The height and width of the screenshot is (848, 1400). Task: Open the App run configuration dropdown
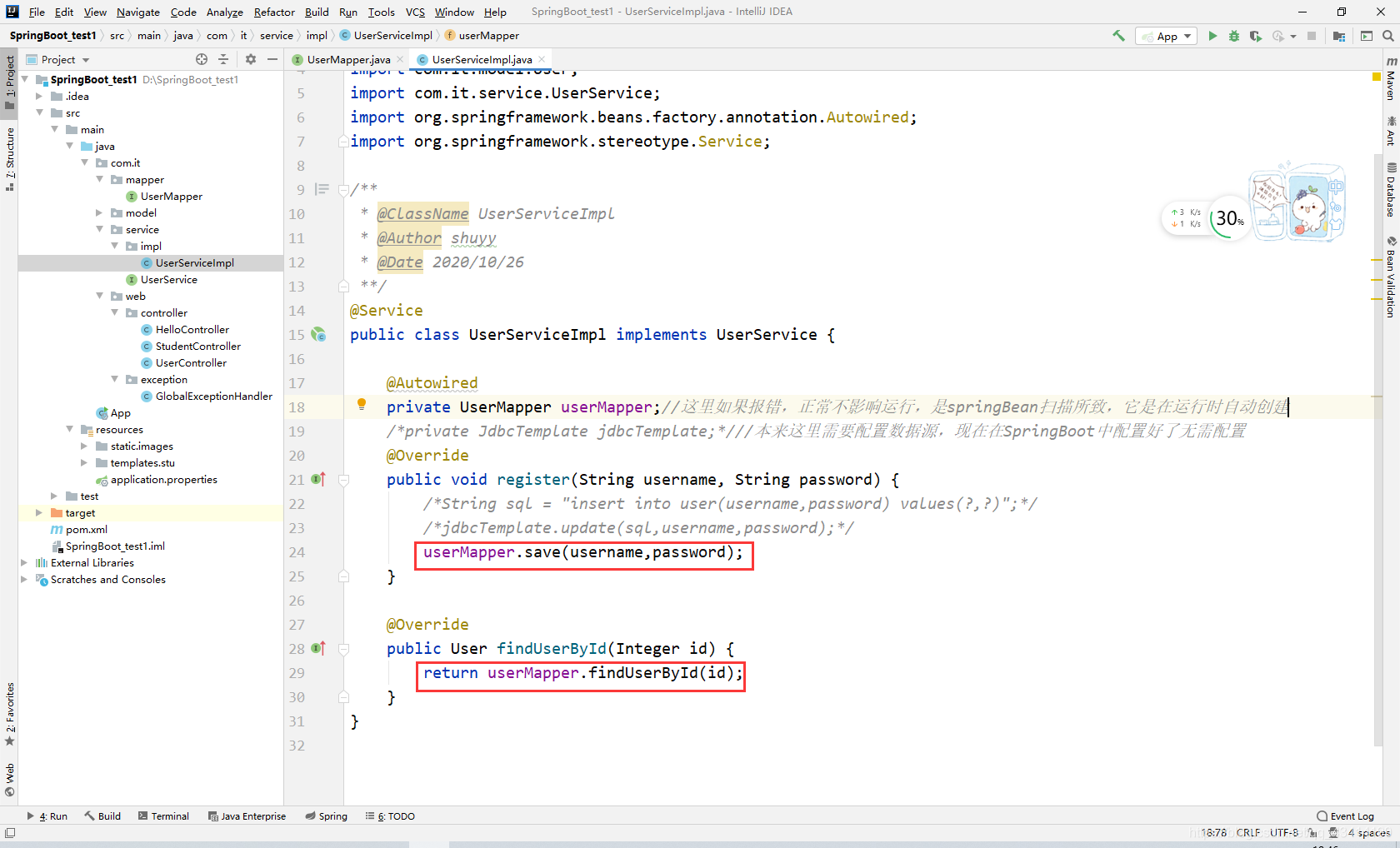point(1166,36)
